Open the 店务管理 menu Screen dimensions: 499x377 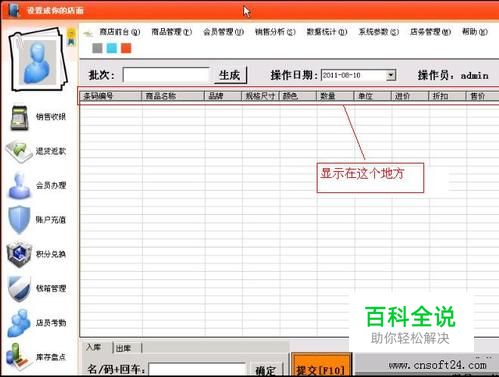point(430,32)
